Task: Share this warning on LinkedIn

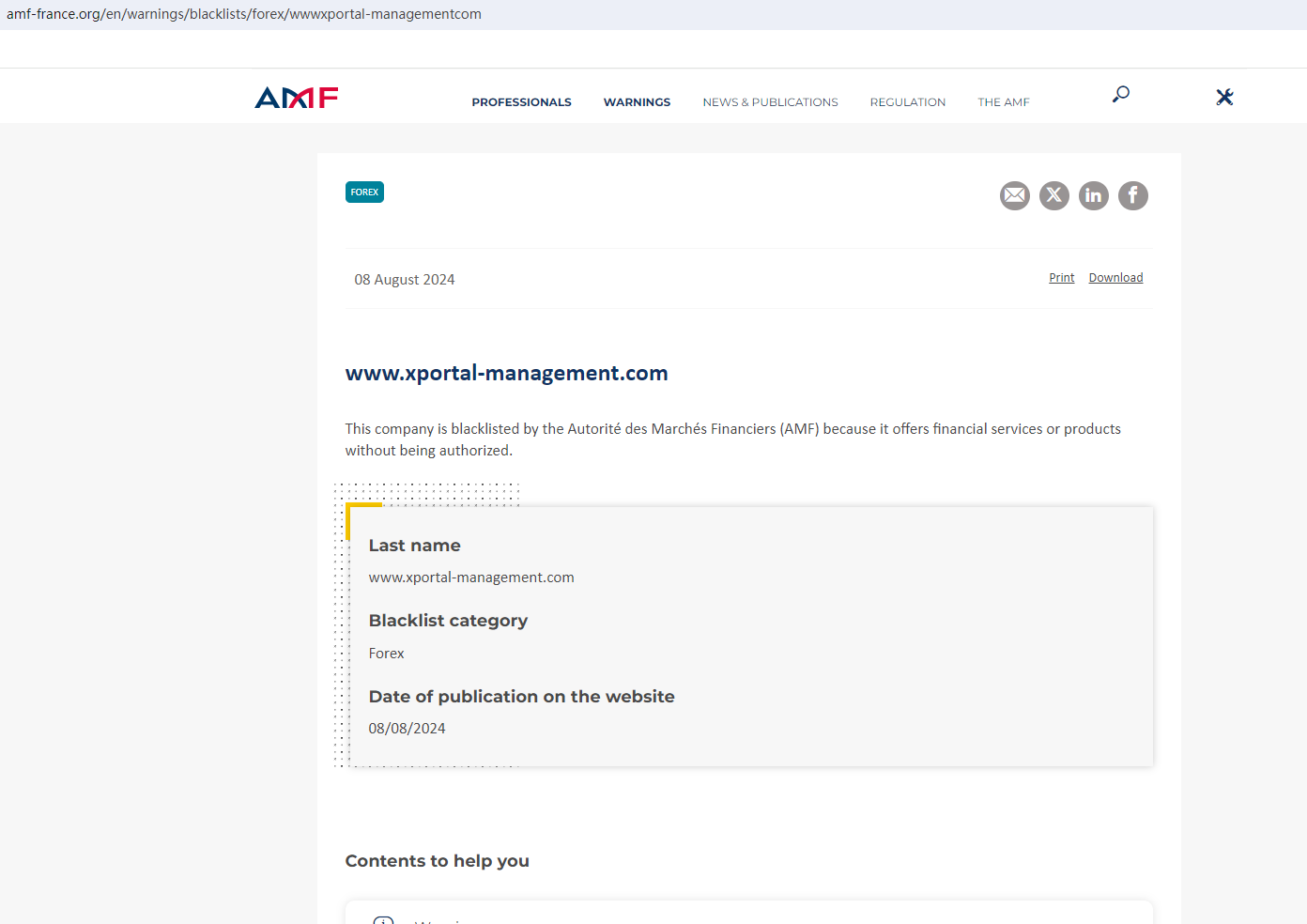Action: 1094,195
